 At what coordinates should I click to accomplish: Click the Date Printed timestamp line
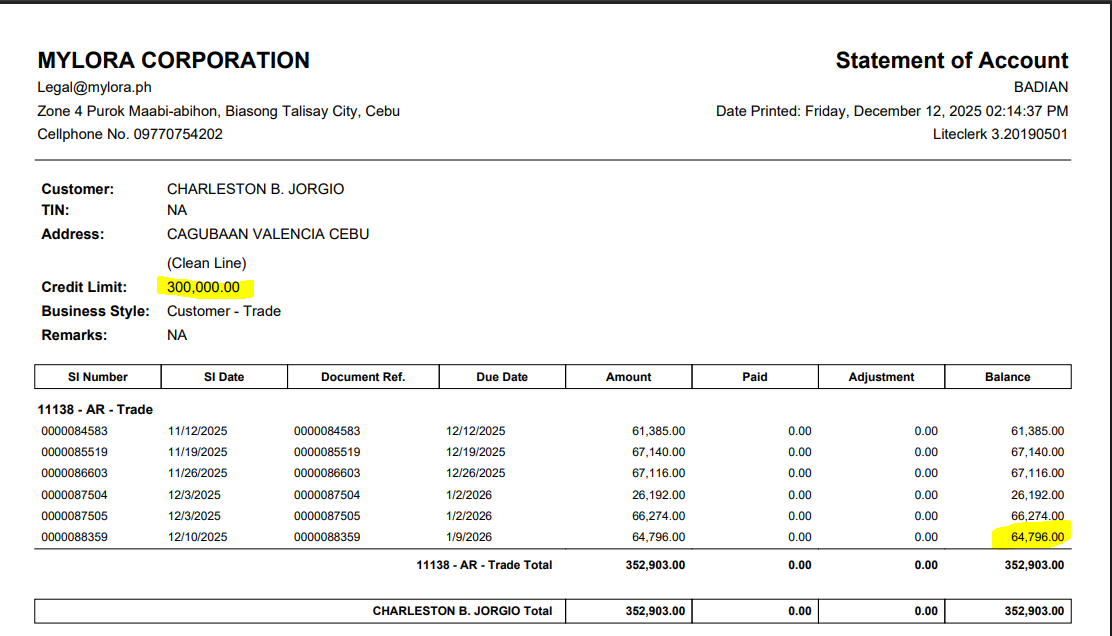[x=891, y=111]
